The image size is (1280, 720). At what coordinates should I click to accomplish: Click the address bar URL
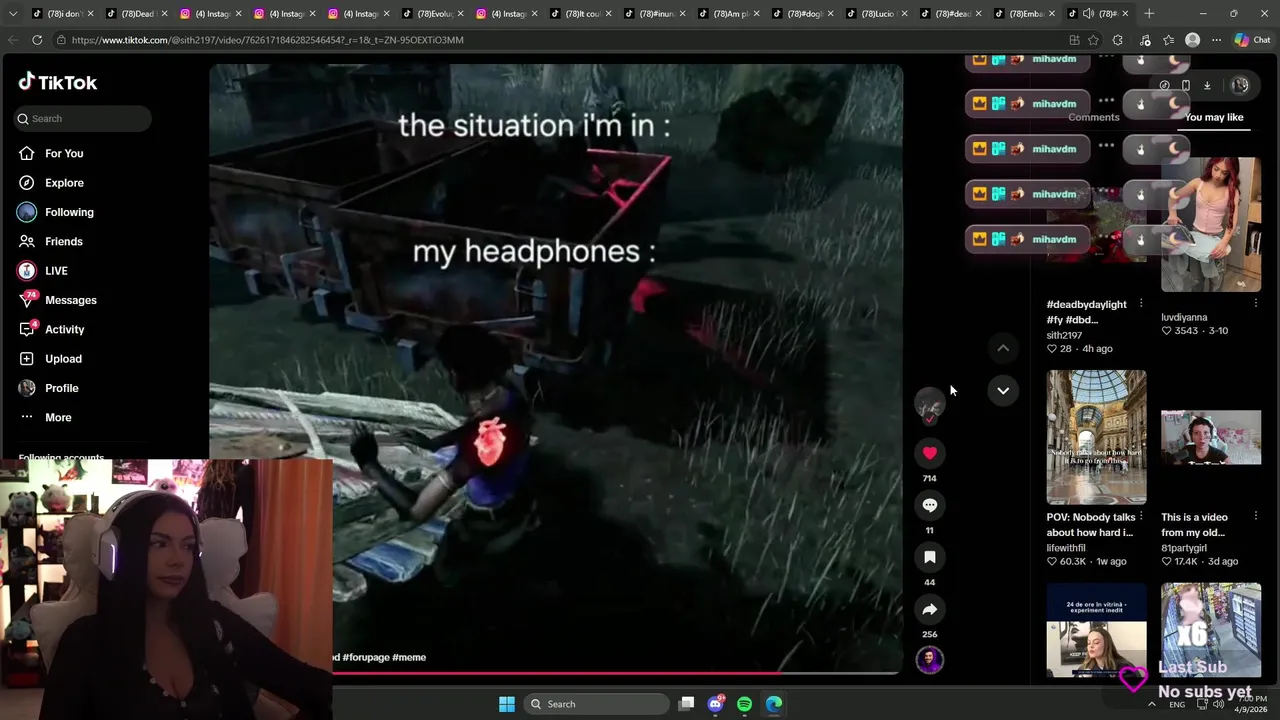pyautogui.click(x=267, y=40)
